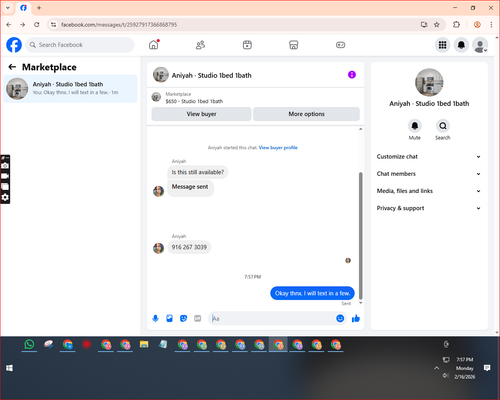Image resolution: width=500 pixels, height=400 pixels.
Task: Open a new browser tab
Action: (39, 8)
